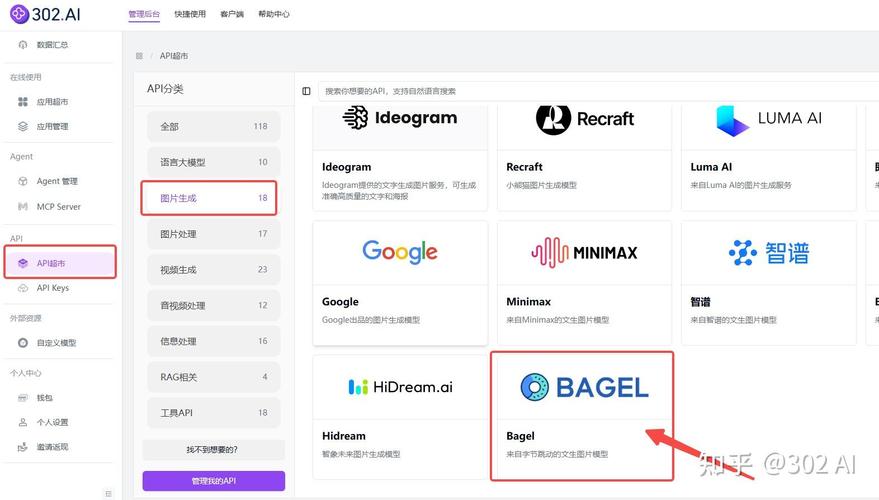
Task: Click the 智谱 logo image
Action: coord(769,253)
